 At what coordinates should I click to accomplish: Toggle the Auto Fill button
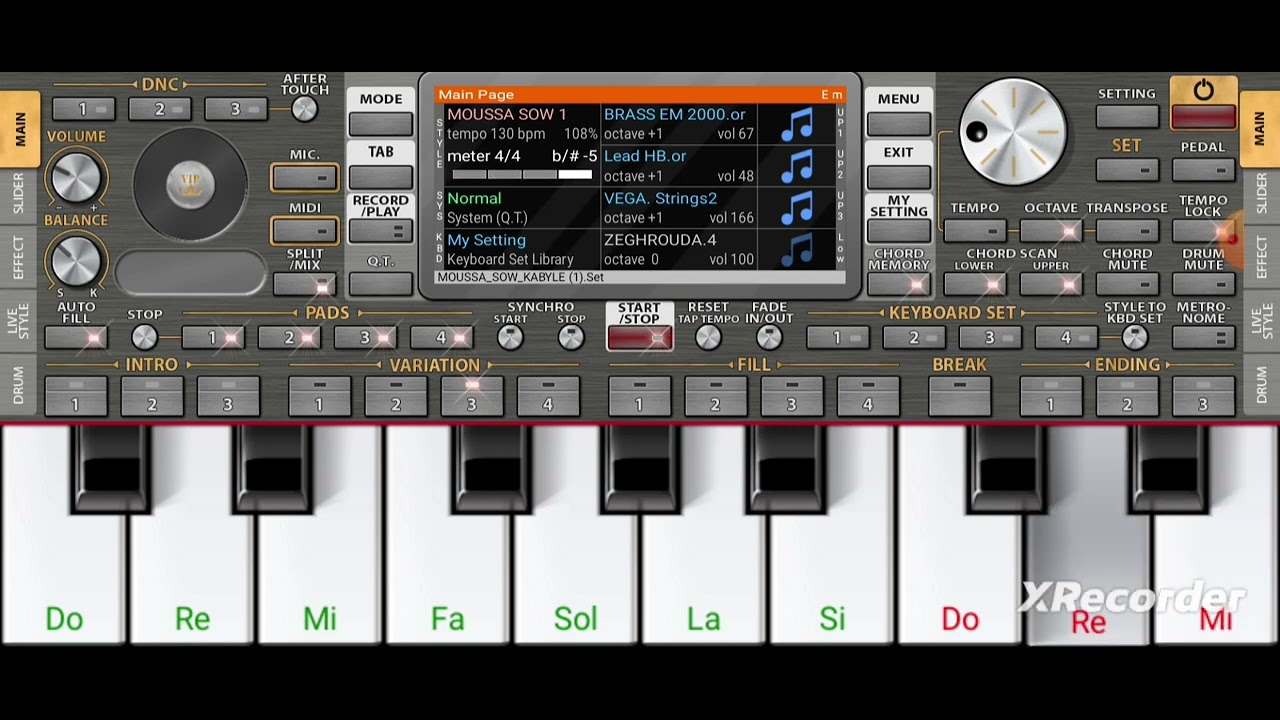tap(75, 337)
